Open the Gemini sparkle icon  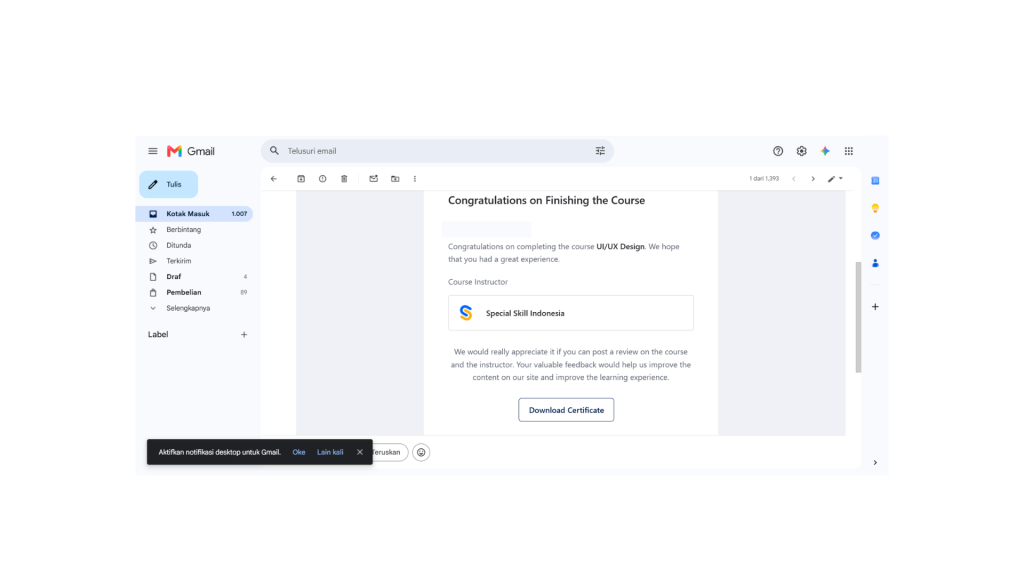[x=825, y=151]
